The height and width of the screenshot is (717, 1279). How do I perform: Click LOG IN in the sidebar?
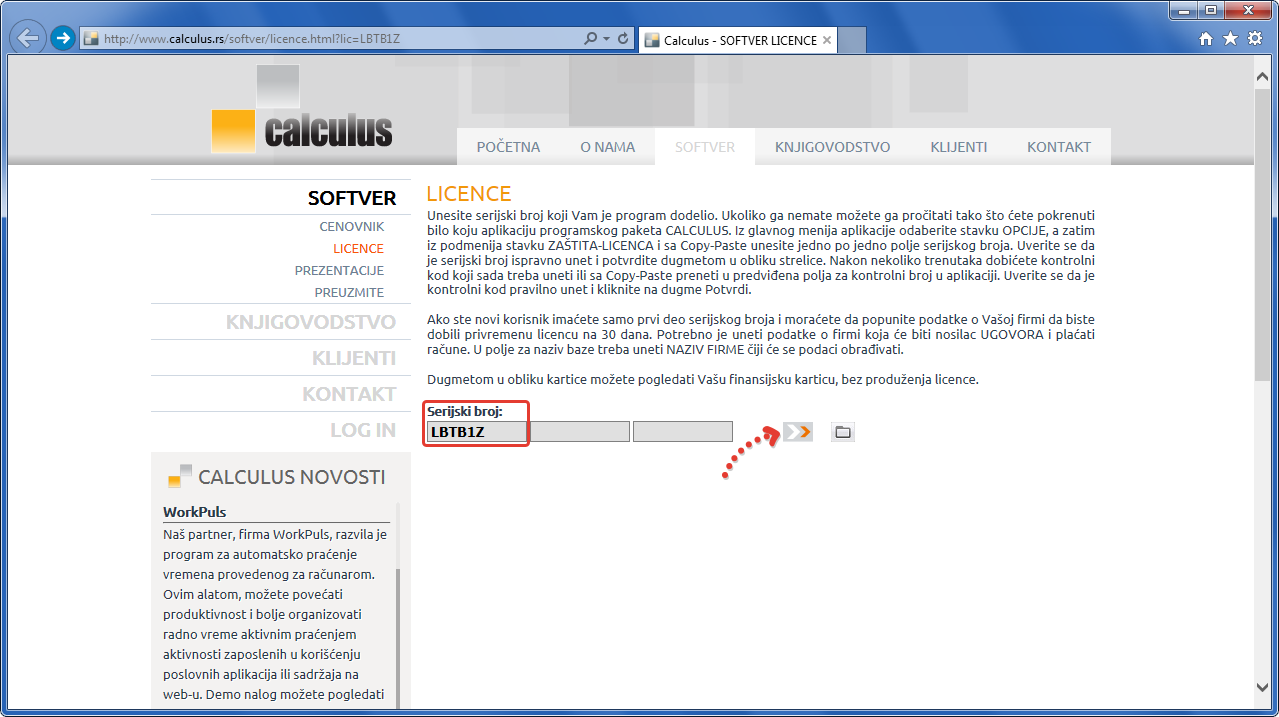coord(363,430)
